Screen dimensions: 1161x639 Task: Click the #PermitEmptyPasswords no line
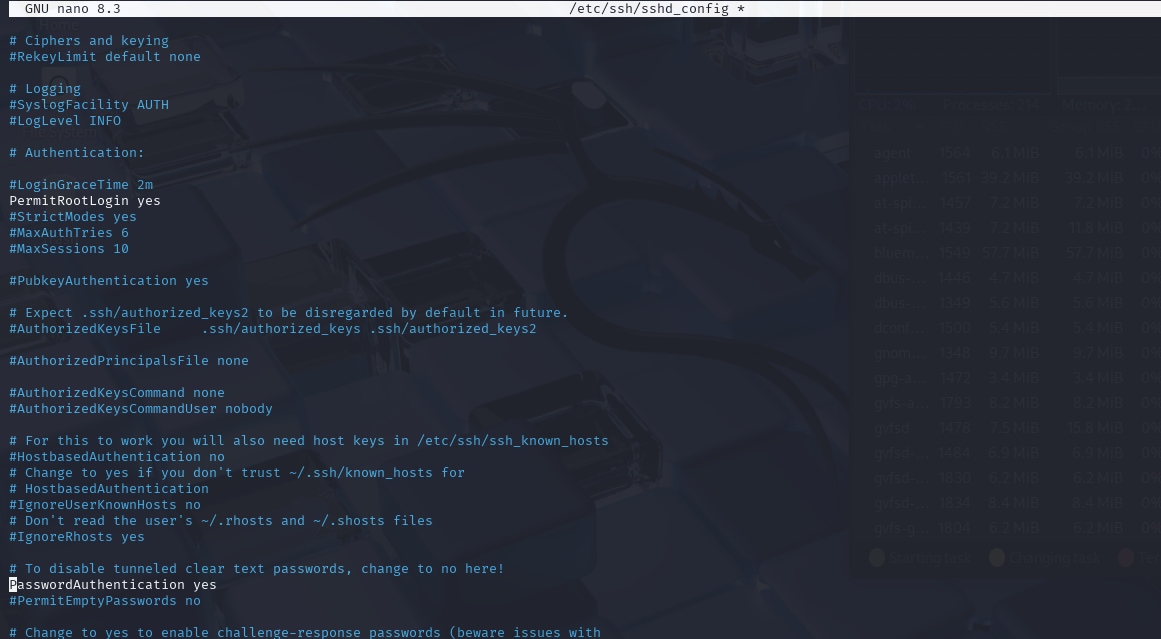point(104,601)
